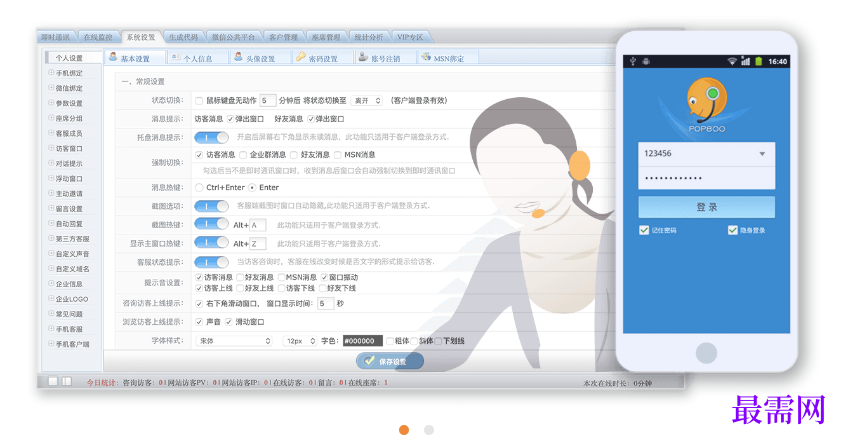844x441 pixels.
Task: Tap the USB icon in phone status bar
Action: click(x=633, y=61)
